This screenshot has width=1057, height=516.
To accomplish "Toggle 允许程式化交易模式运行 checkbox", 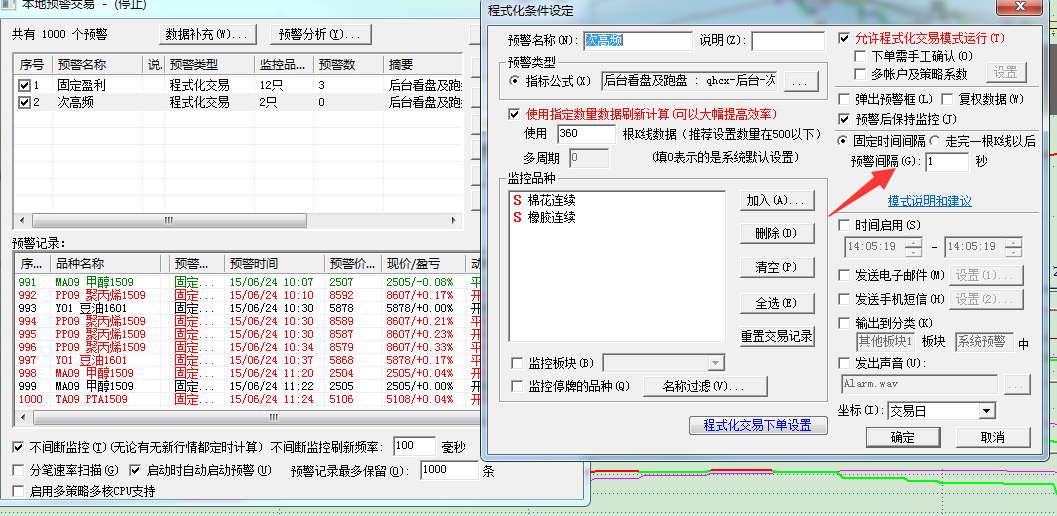I will point(845,39).
